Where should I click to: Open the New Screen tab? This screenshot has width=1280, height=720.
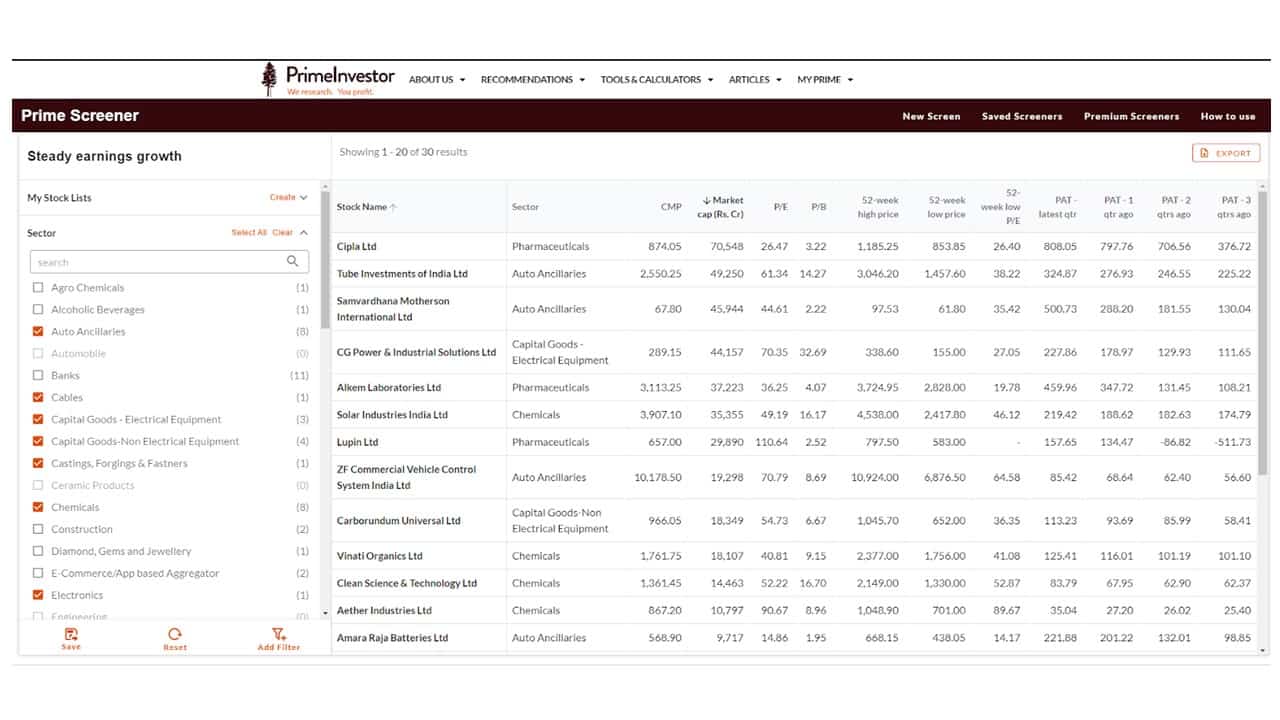(x=931, y=116)
